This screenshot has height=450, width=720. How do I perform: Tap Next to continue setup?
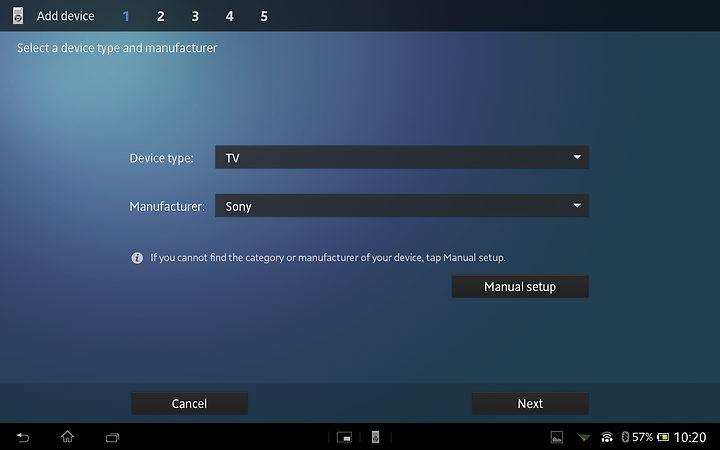tap(530, 404)
